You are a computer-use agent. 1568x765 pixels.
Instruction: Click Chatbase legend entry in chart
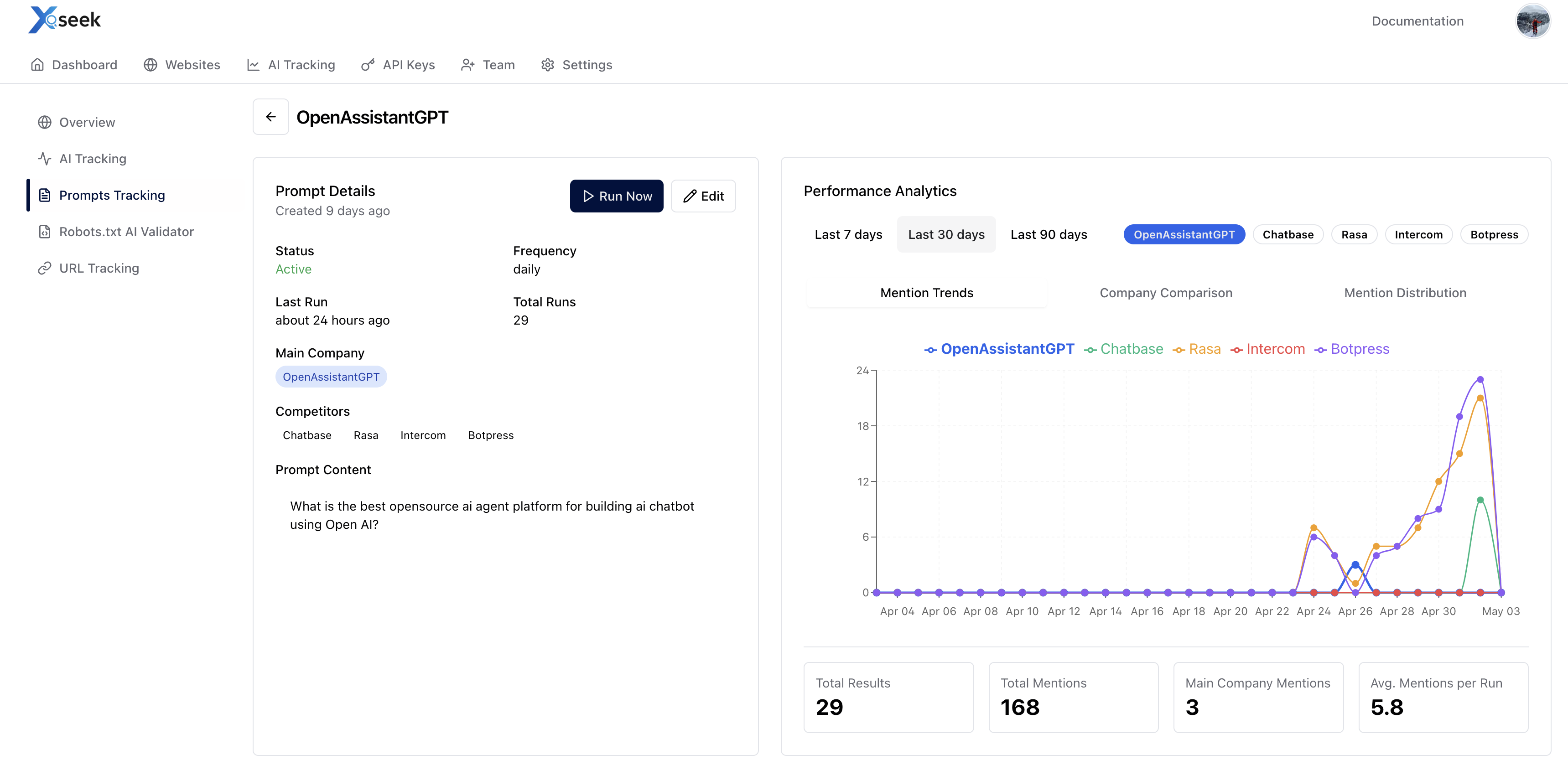click(x=1124, y=349)
